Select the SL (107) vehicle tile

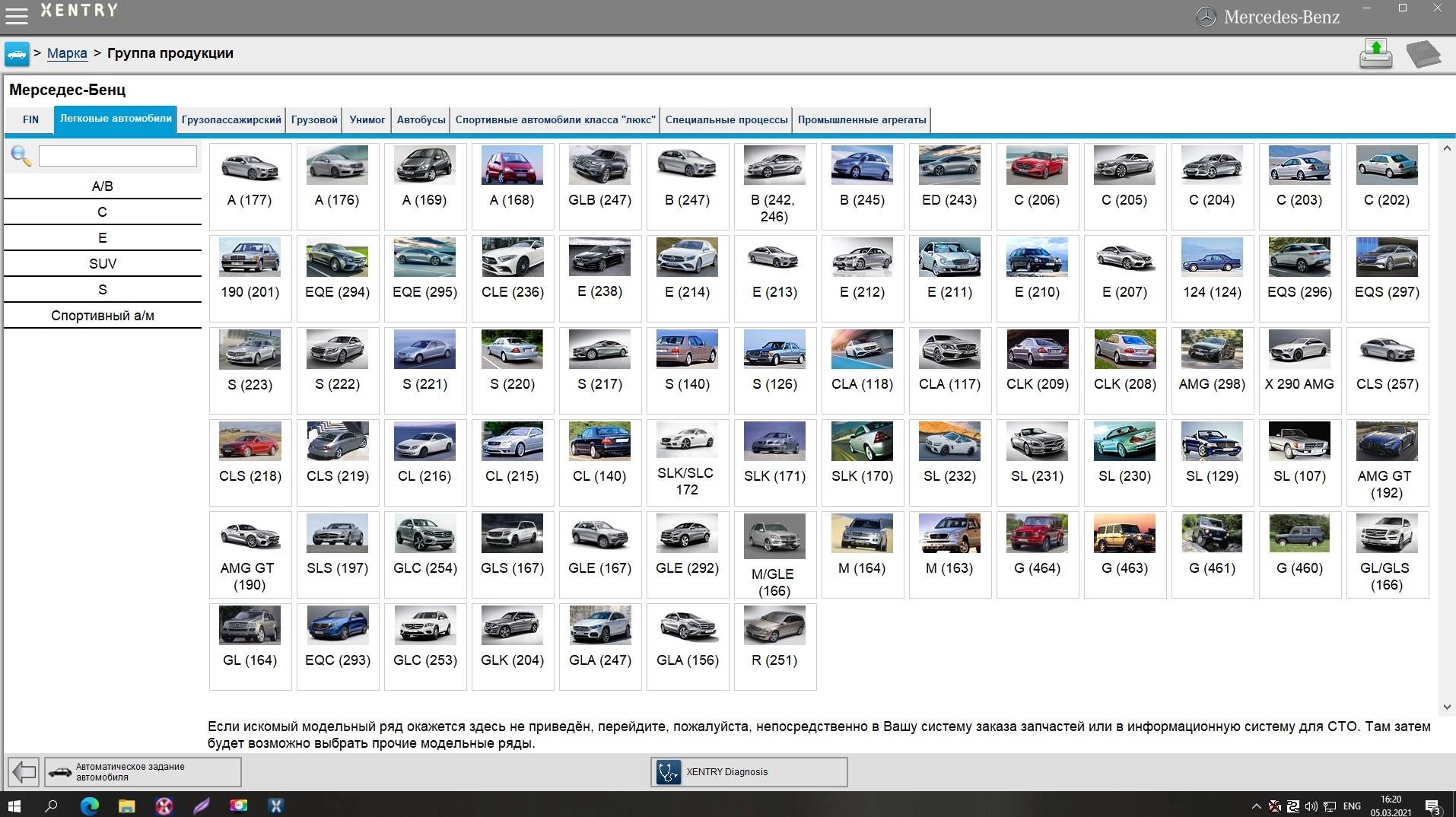tap(1299, 463)
